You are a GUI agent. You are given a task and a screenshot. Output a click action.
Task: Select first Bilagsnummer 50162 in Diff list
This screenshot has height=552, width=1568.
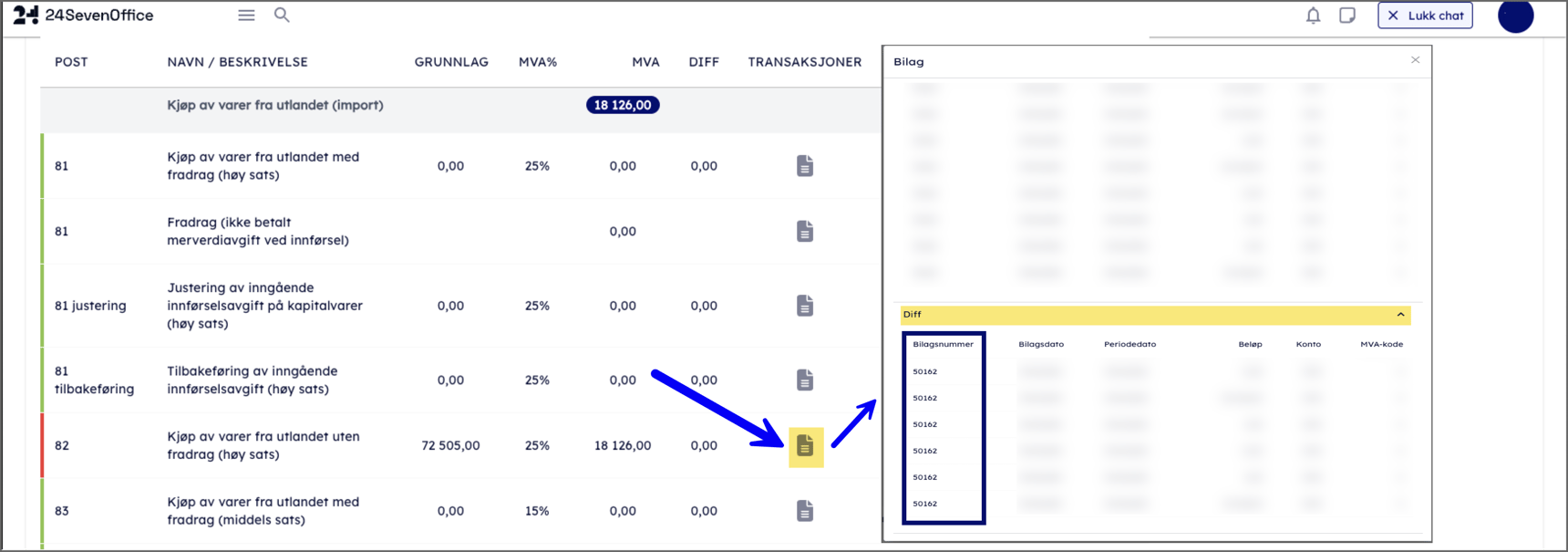click(x=924, y=371)
